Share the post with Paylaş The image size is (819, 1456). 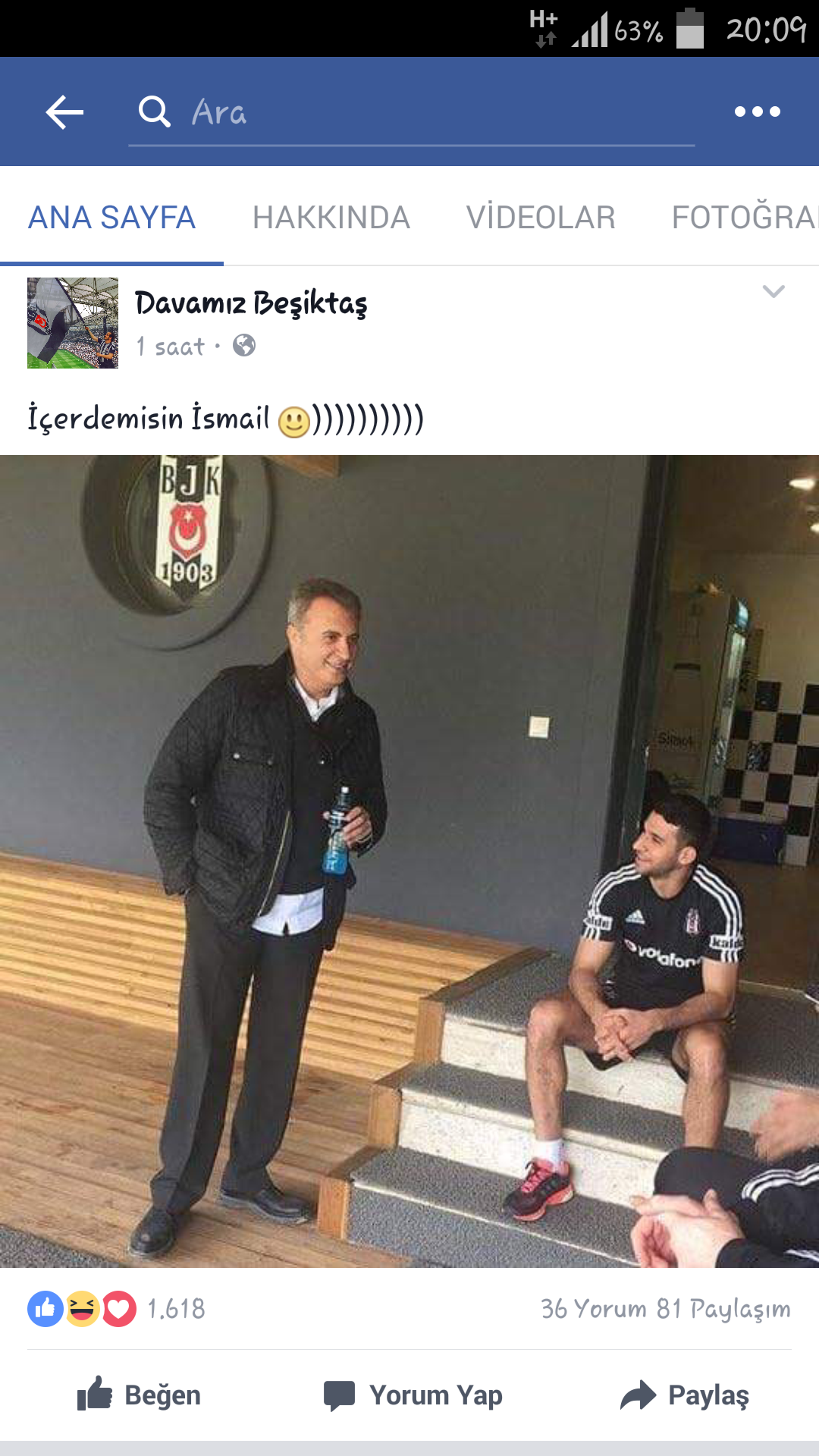click(x=685, y=1395)
